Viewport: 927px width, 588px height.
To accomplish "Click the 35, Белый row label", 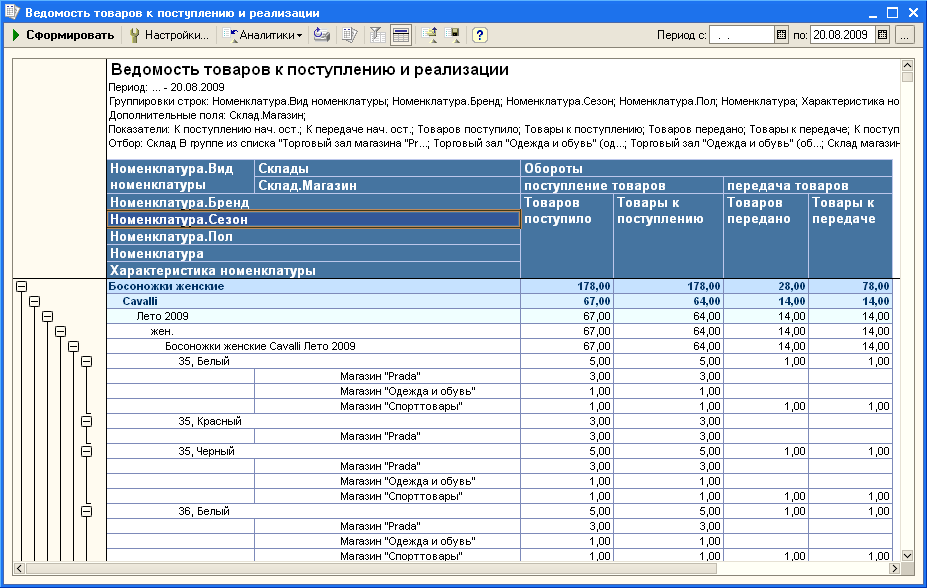I will tap(204, 361).
